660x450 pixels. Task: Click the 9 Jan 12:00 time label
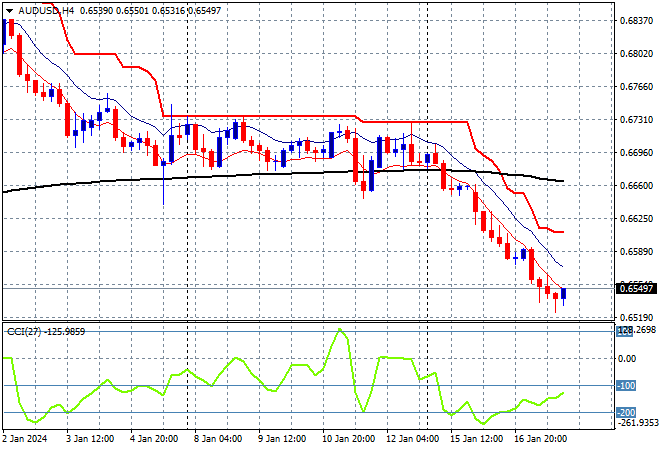click(x=282, y=439)
